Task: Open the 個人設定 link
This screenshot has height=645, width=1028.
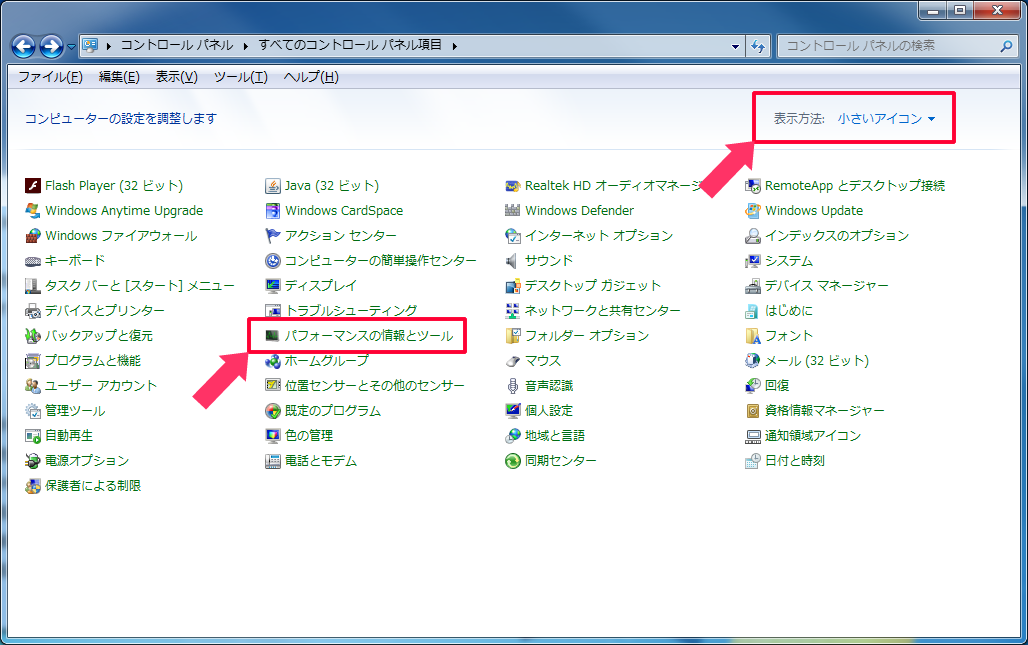Action: (x=549, y=411)
